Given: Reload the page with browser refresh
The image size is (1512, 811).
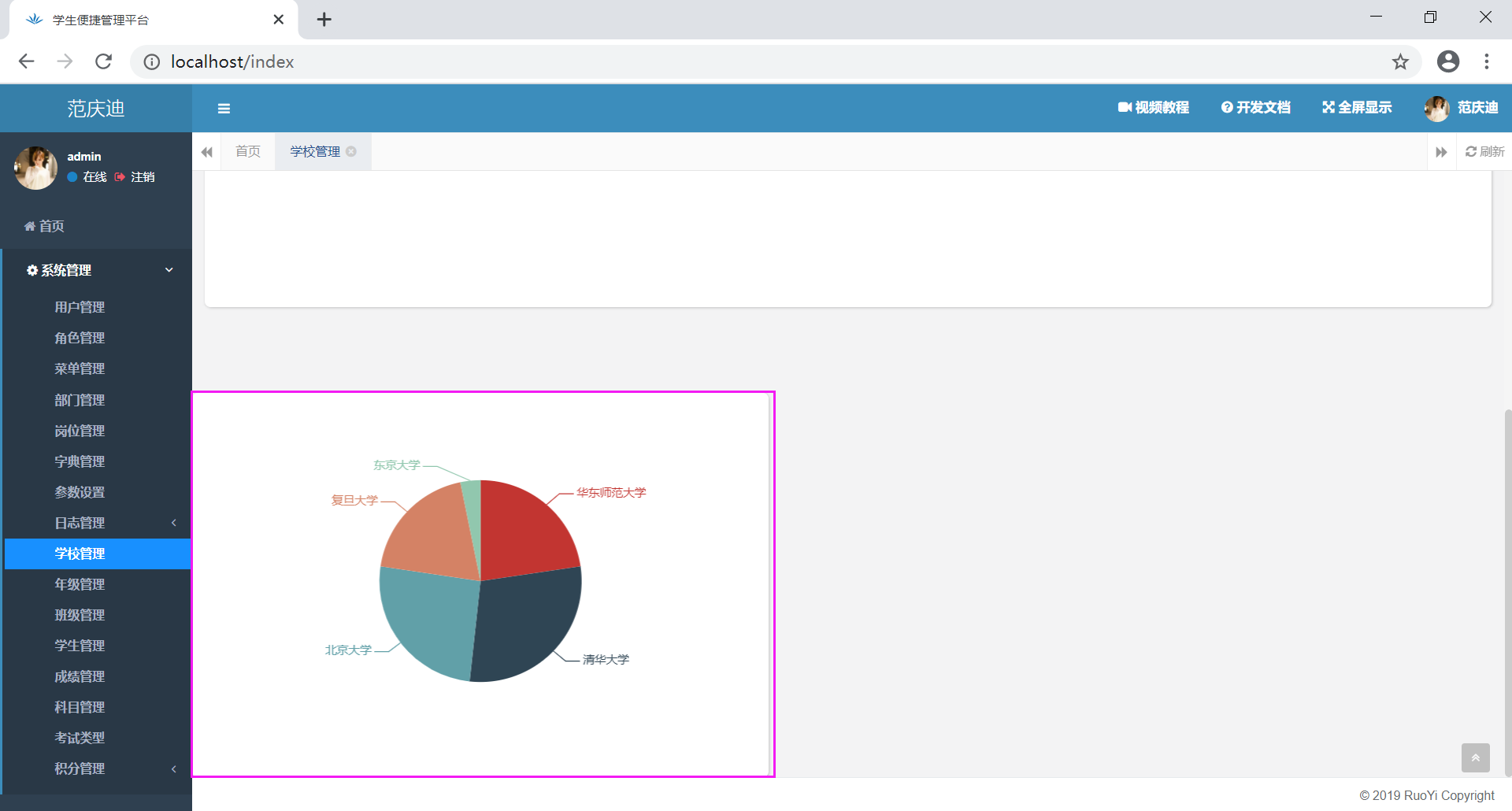Looking at the screenshot, I should click(x=103, y=61).
